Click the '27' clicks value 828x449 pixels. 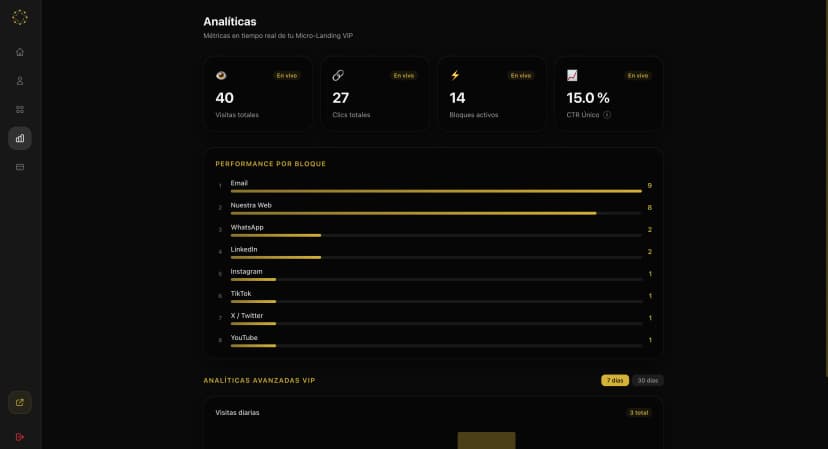point(341,98)
